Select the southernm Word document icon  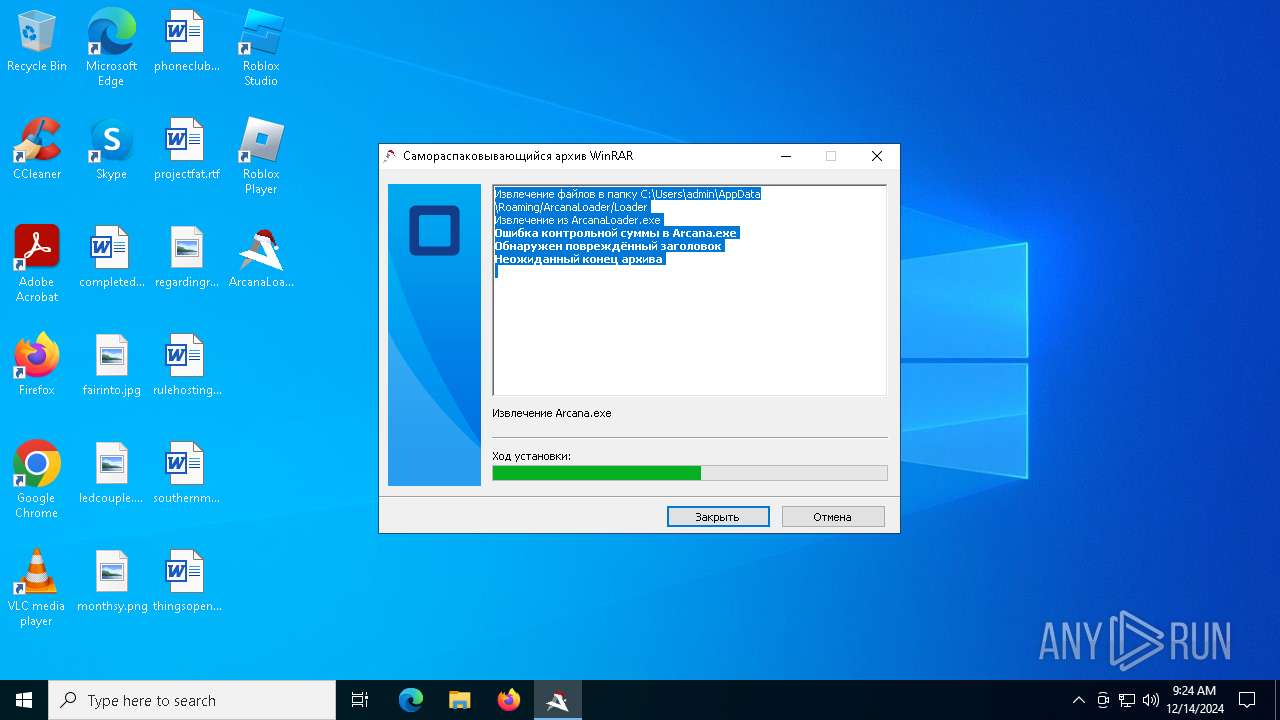[x=186, y=472]
